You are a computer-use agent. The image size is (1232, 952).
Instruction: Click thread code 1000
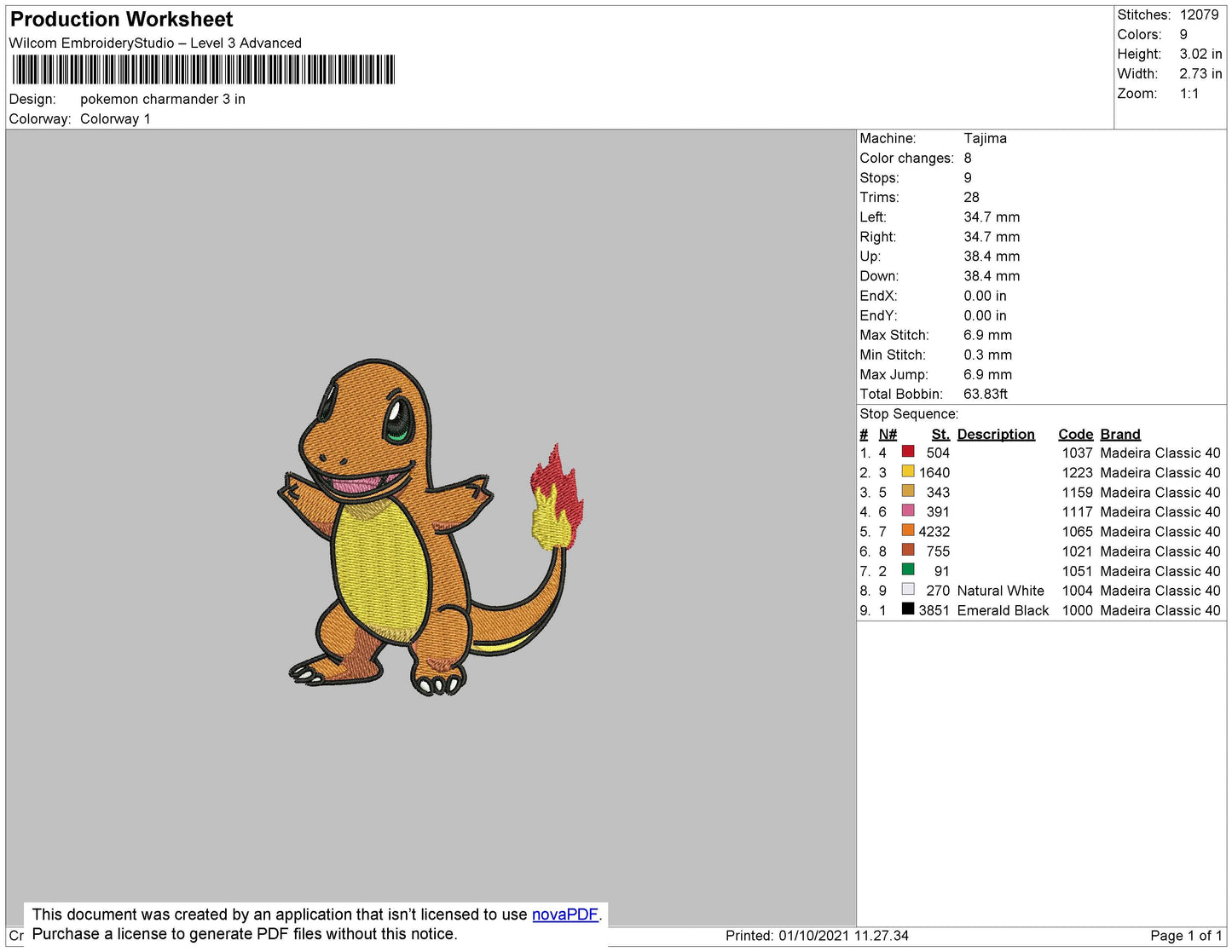pos(1077,611)
